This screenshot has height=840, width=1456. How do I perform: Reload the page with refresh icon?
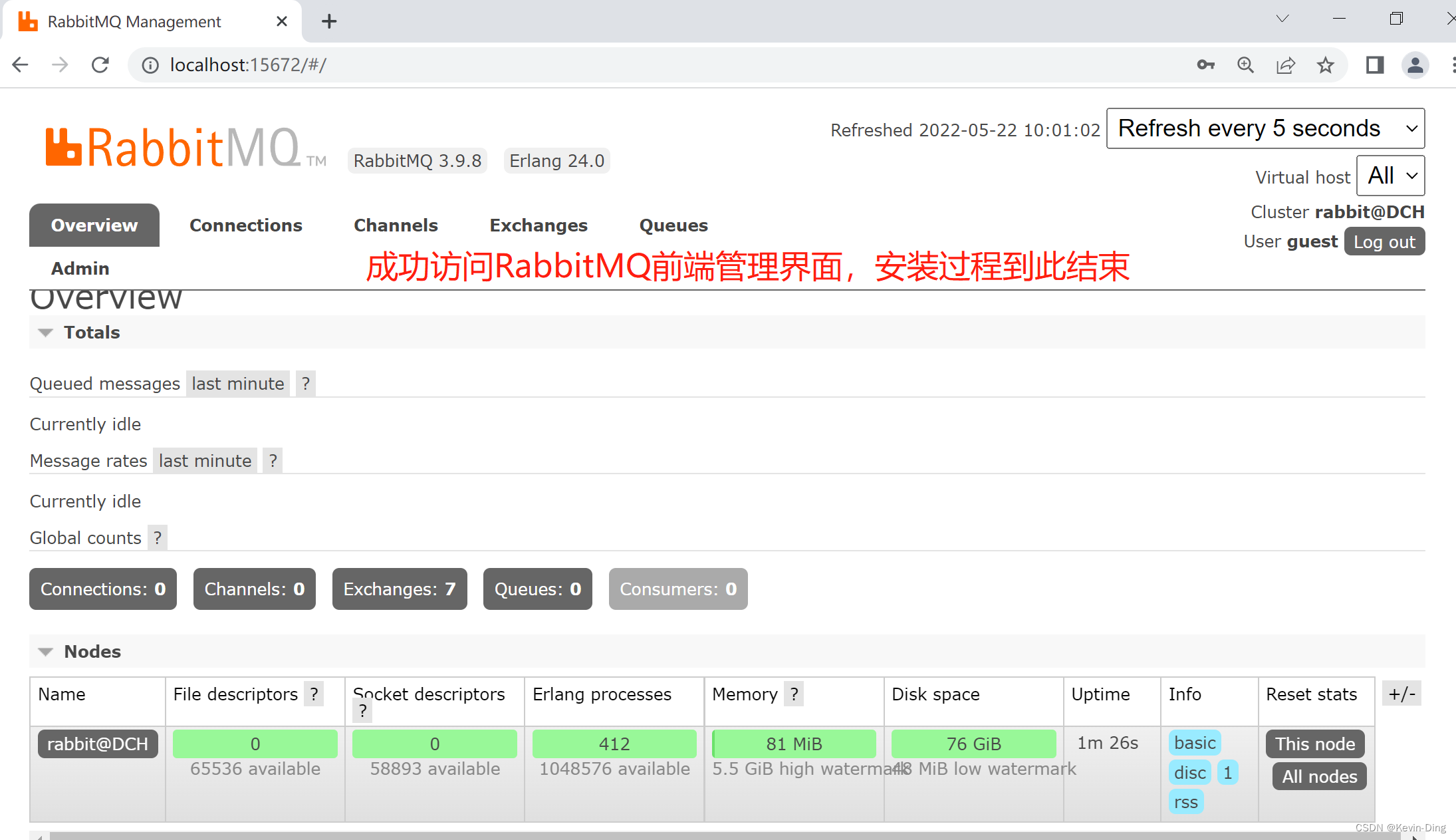click(100, 65)
